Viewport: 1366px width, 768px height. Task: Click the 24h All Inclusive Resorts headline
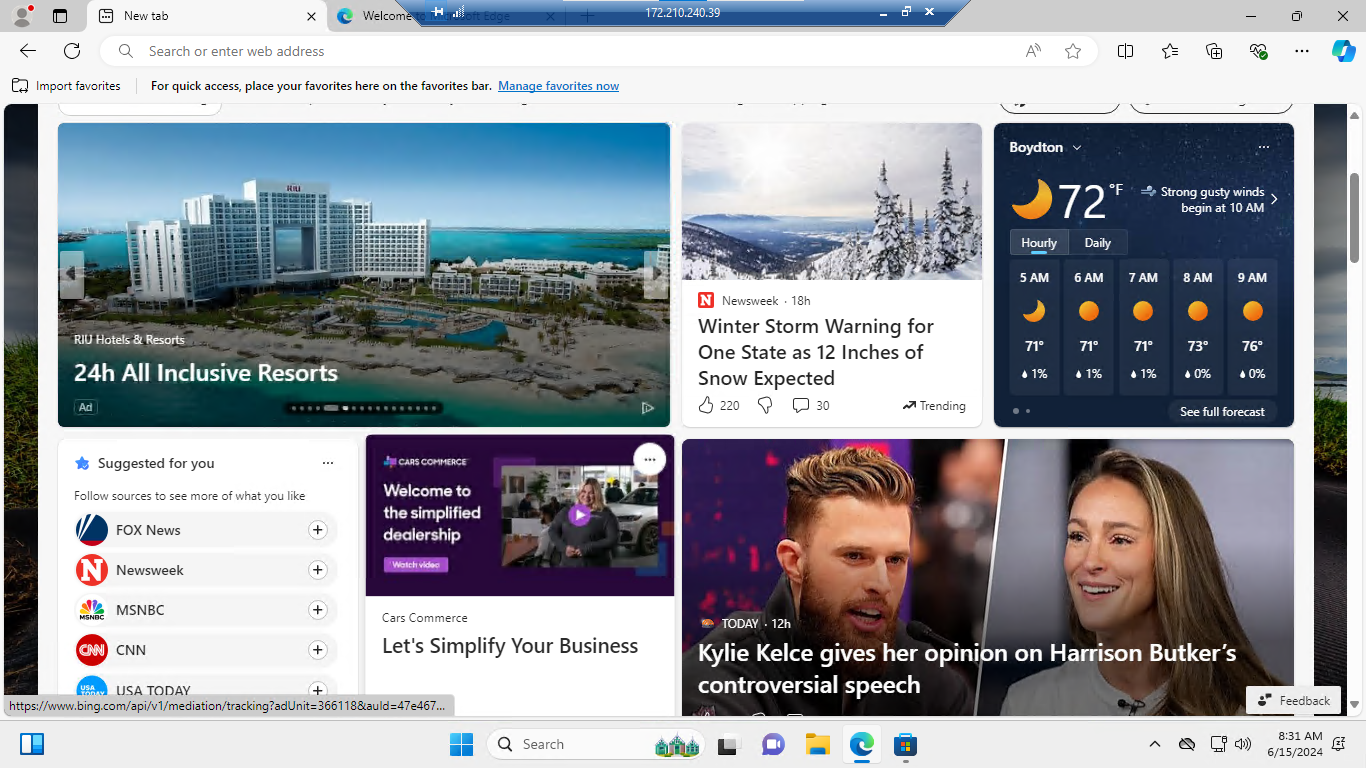[206, 373]
